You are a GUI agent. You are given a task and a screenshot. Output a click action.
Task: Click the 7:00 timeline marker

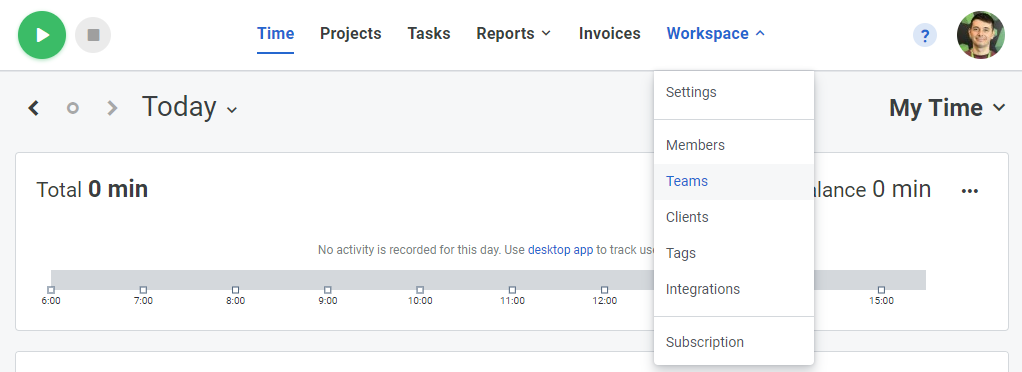click(143, 290)
